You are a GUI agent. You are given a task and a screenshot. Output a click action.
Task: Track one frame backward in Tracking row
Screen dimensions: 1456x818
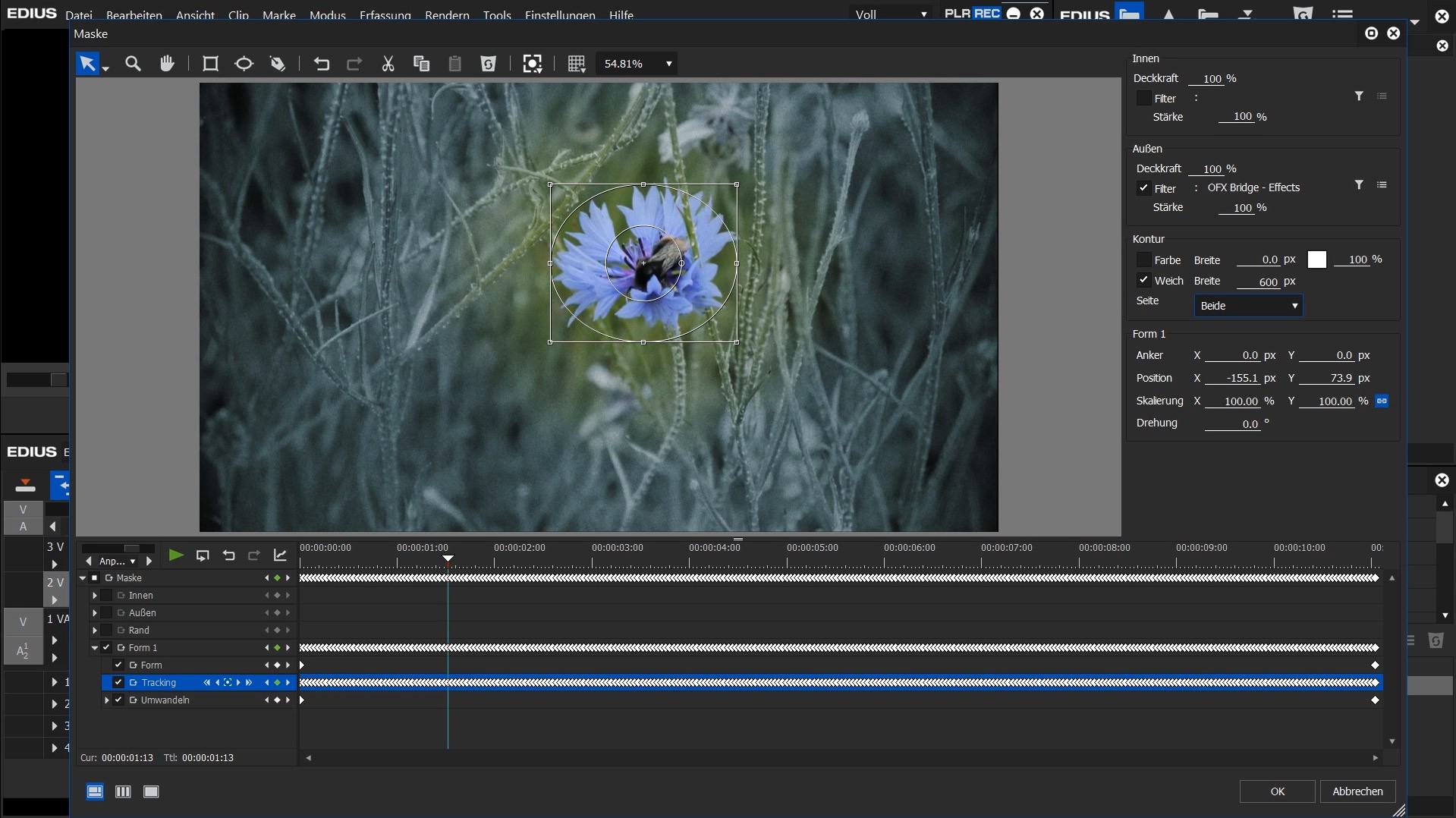[217, 683]
